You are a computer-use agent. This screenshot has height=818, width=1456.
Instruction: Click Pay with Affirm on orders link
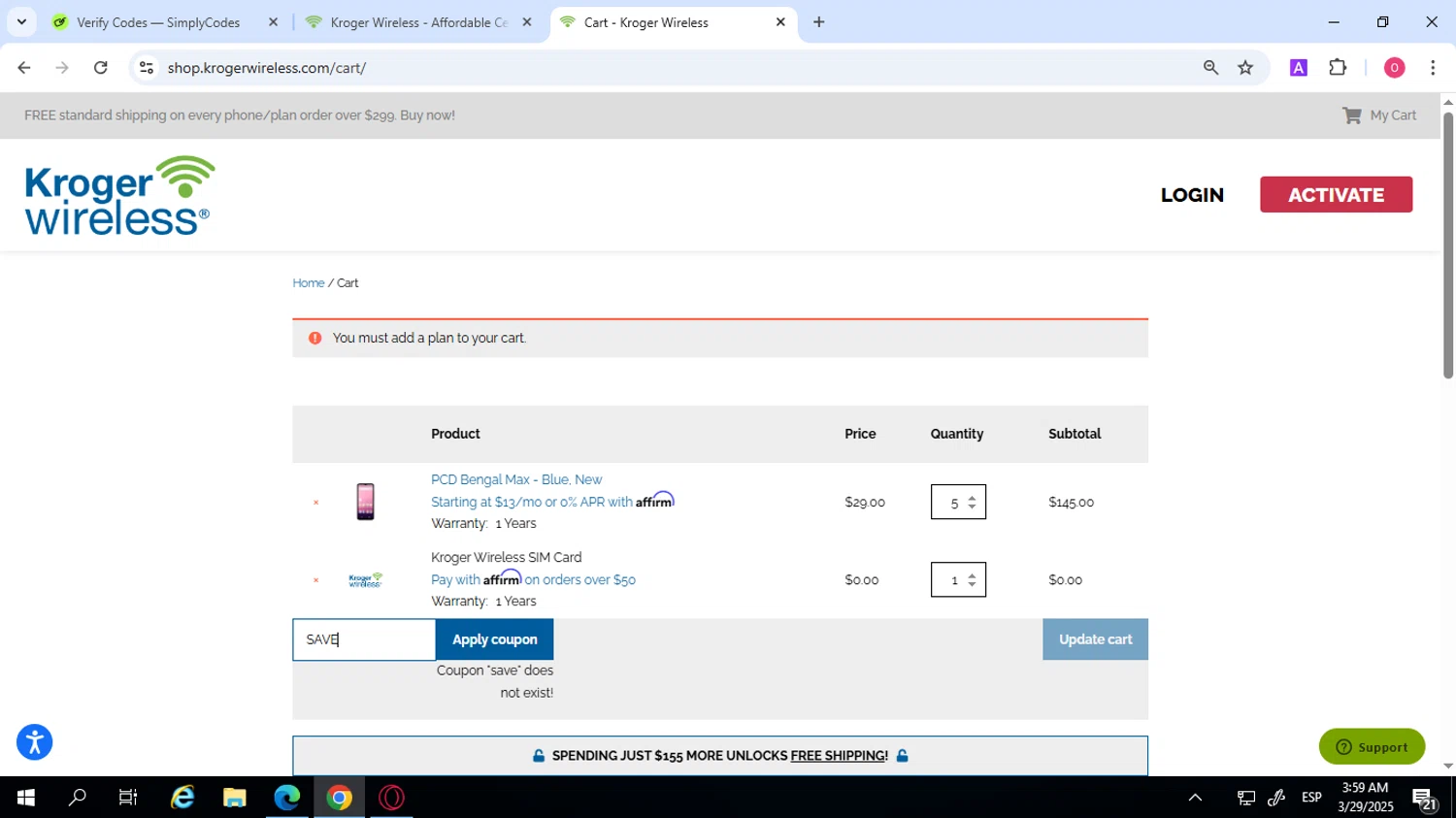[533, 579]
